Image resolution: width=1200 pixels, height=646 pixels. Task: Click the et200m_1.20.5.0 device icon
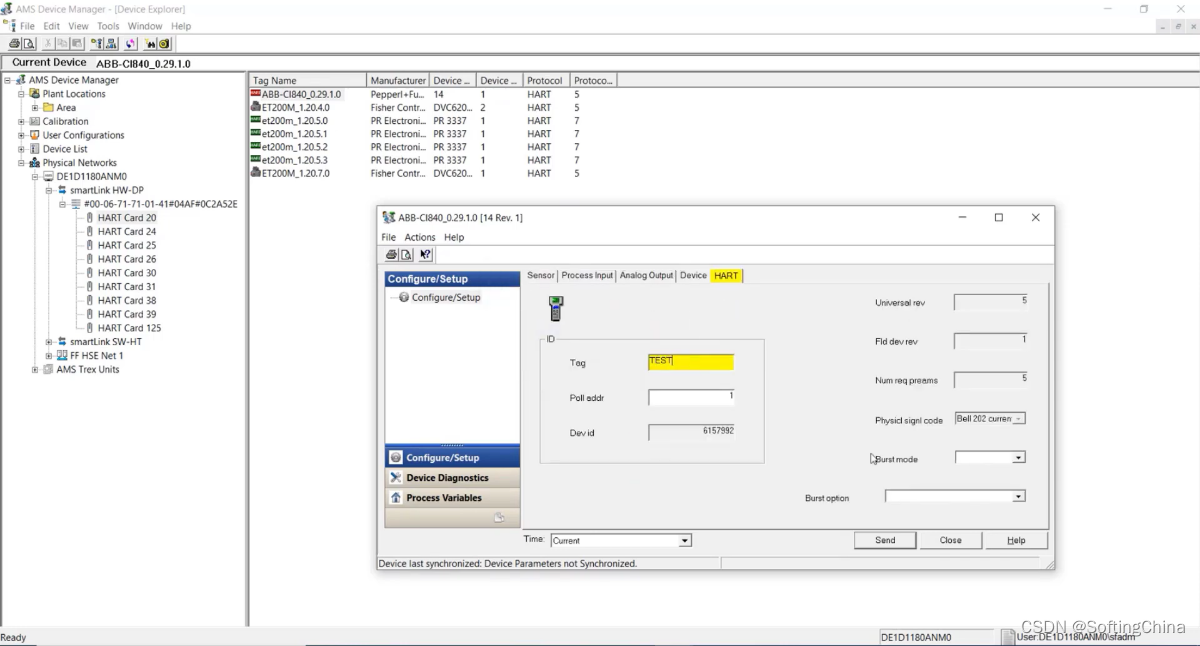point(256,120)
